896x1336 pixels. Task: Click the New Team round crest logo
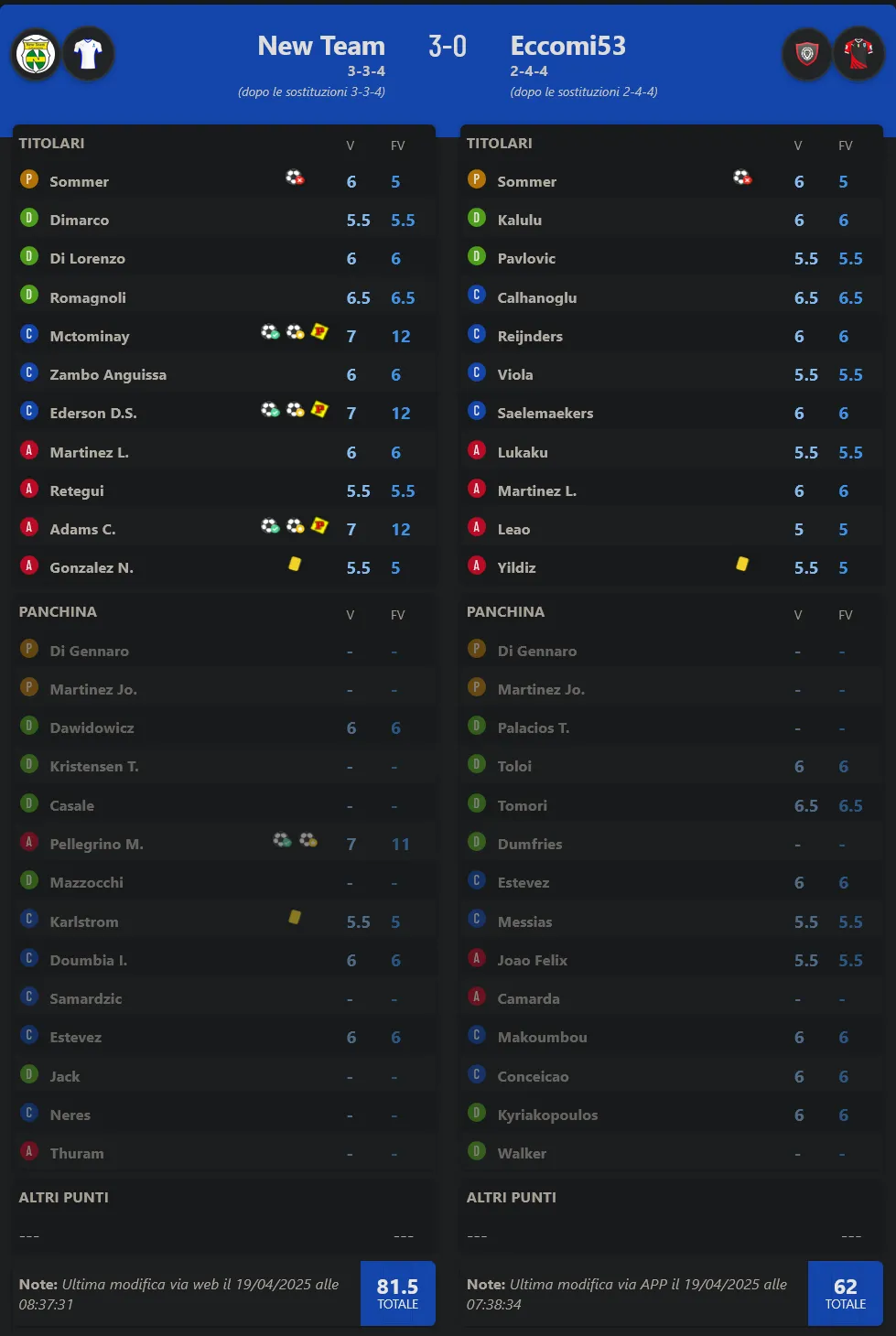[36, 54]
